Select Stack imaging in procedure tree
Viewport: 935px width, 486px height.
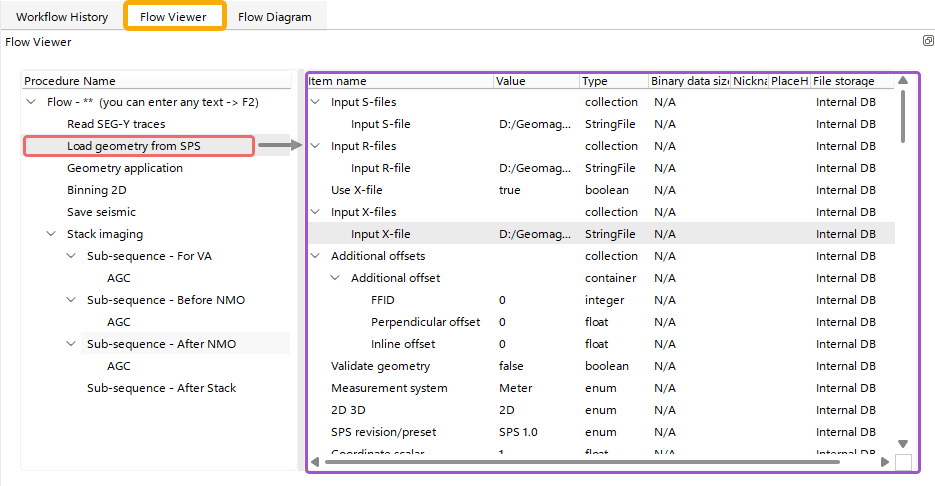pos(105,234)
